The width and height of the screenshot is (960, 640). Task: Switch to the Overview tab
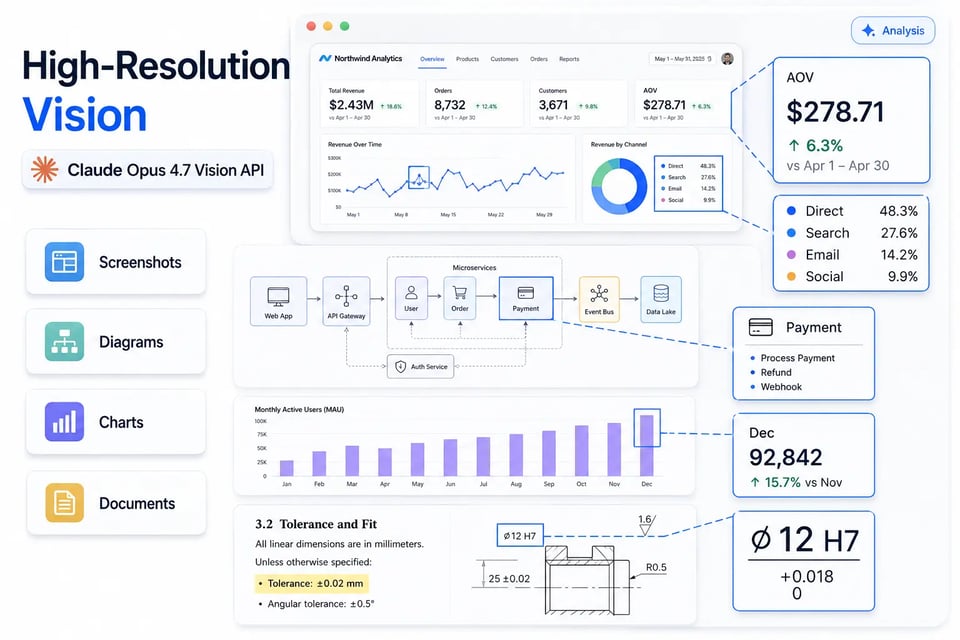click(x=432, y=59)
